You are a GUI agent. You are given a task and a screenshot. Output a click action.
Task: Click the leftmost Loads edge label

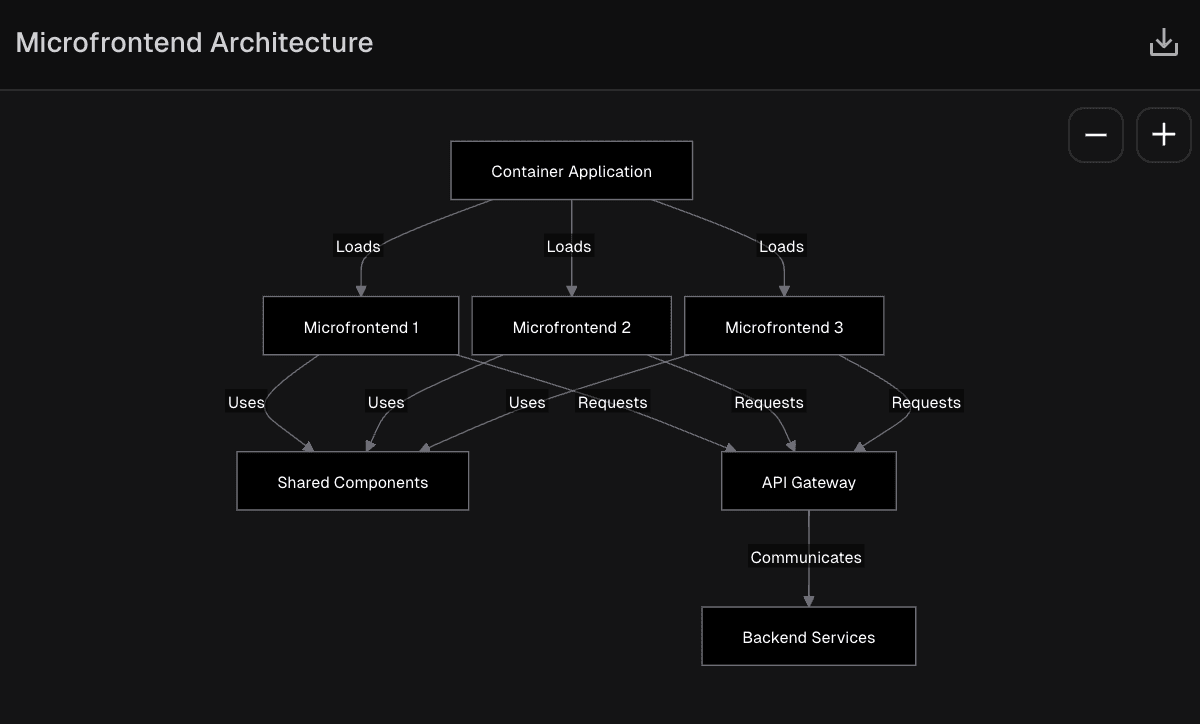358,246
